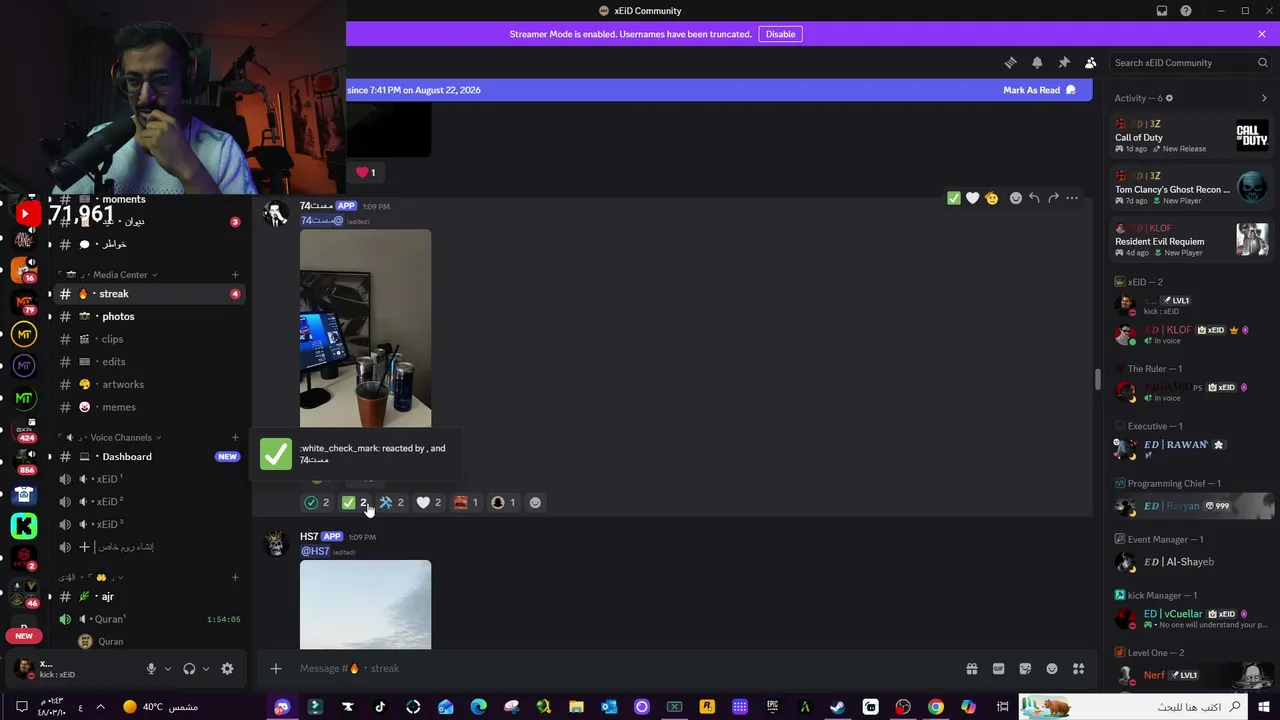Image resolution: width=1280 pixels, height=720 pixels.
Task: Open add reaction picker on message toolbar
Action: tap(1016, 198)
